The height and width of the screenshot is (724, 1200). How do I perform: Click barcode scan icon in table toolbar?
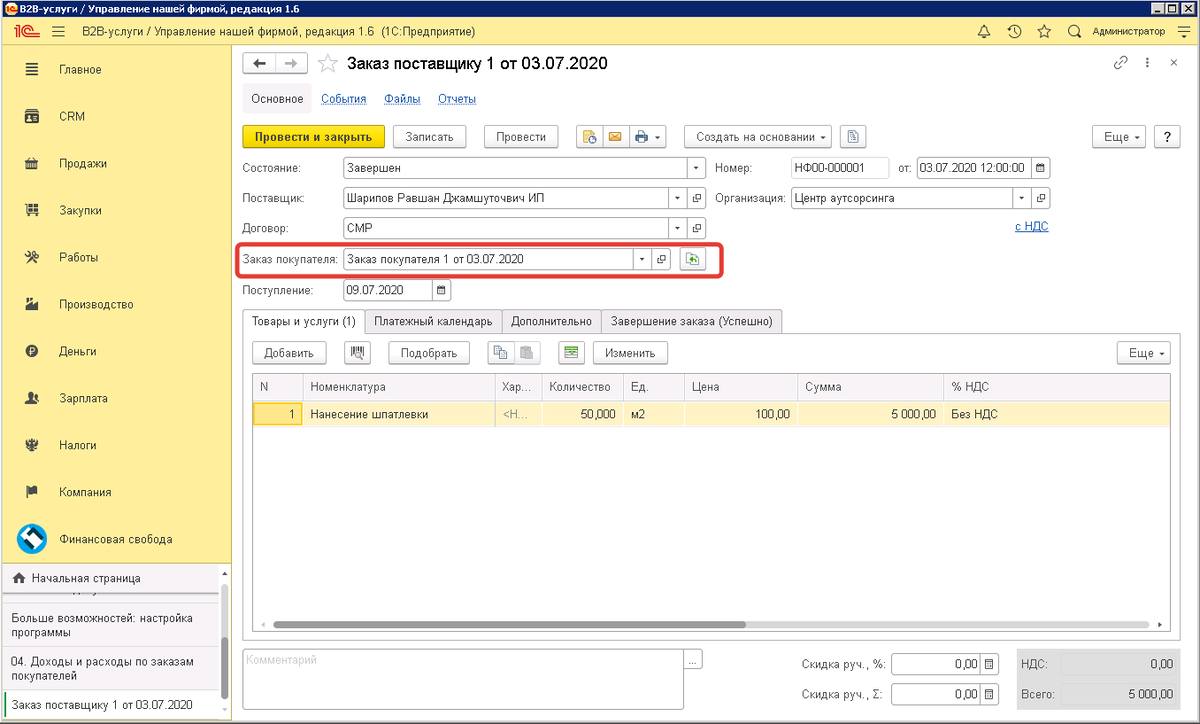(358, 353)
